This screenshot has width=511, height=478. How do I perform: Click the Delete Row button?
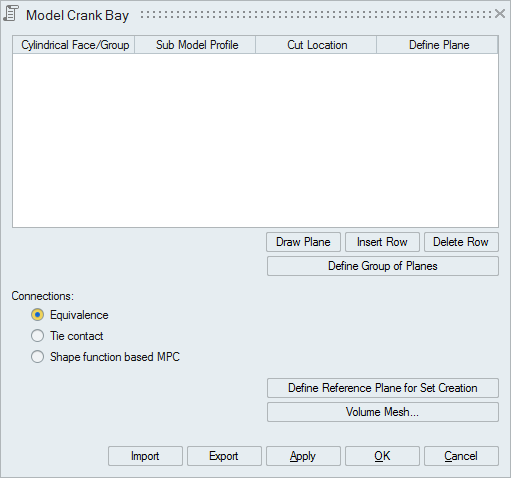(x=461, y=242)
